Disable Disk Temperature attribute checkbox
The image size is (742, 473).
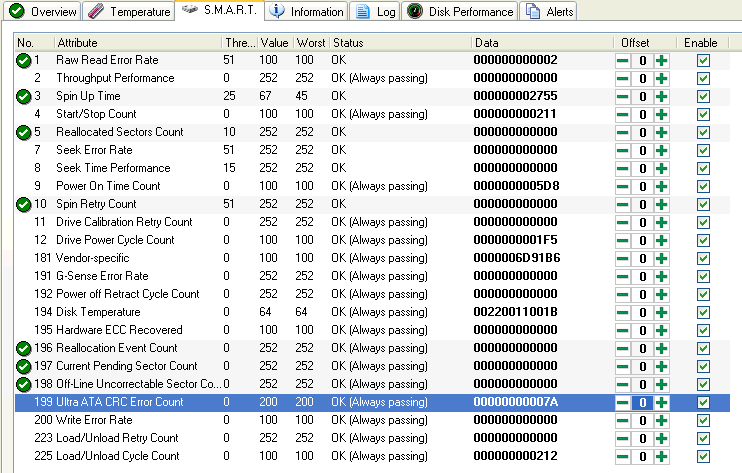pyautogui.click(x=703, y=313)
